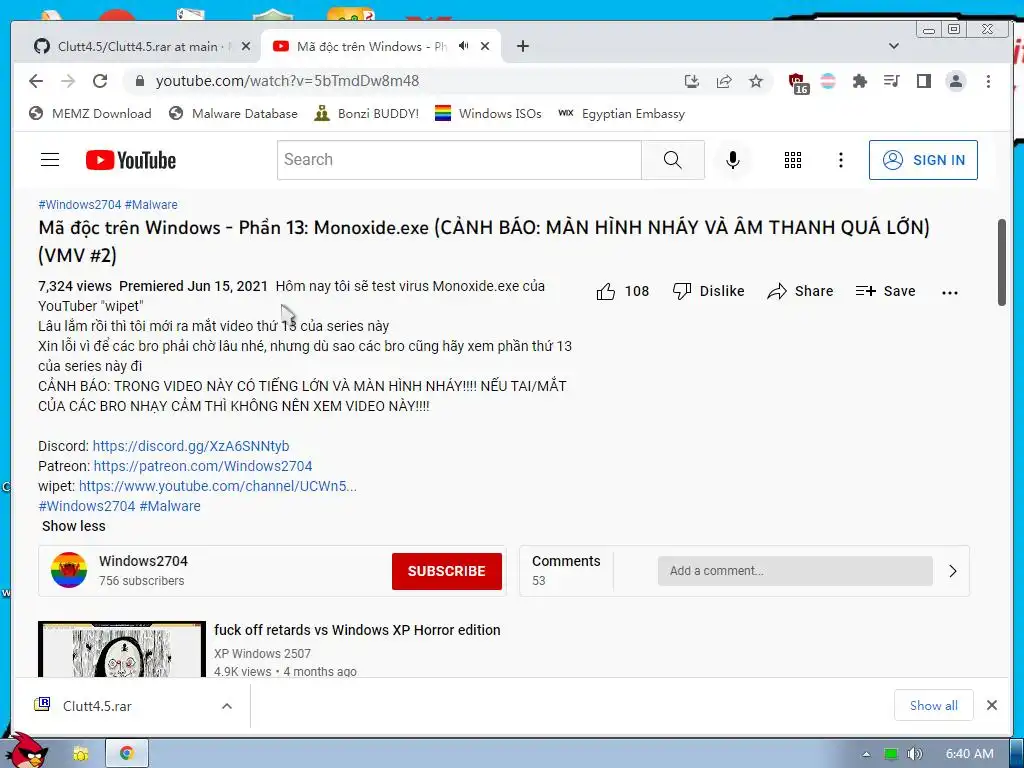Screen dimensions: 1024x768
Task: Open MEMZ Download bookmark
Action: (90, 114)
